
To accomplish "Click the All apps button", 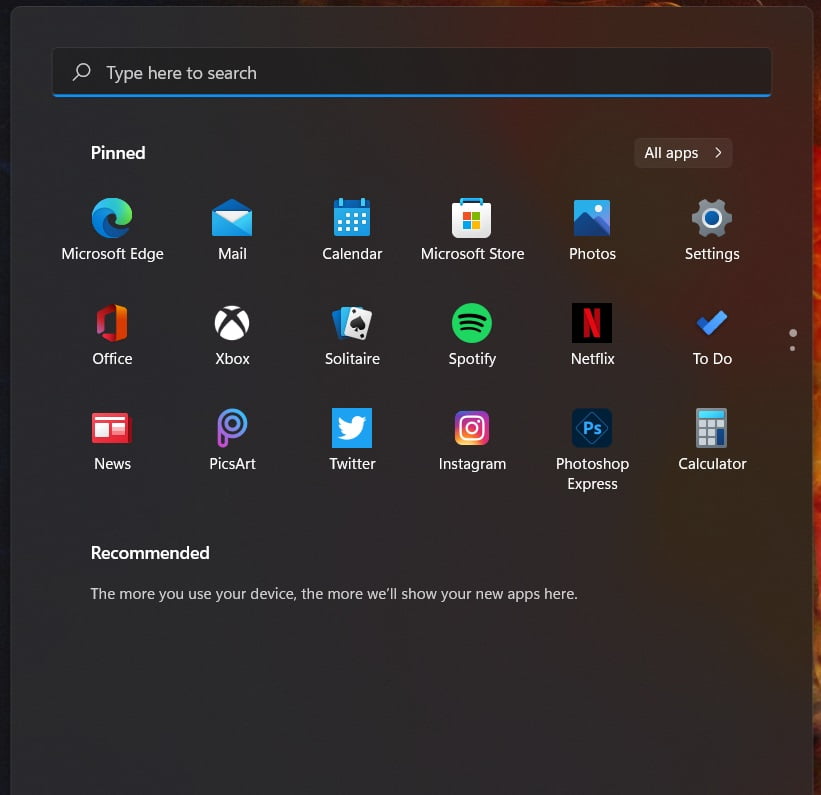I will tap(683, 153).
